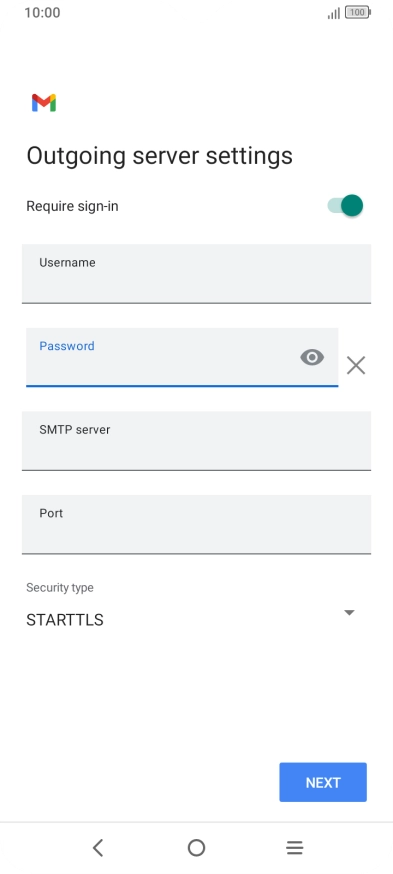393x874 pixels.
Task: Go back using the navigation back arrow
Action: tap(98, 848)
